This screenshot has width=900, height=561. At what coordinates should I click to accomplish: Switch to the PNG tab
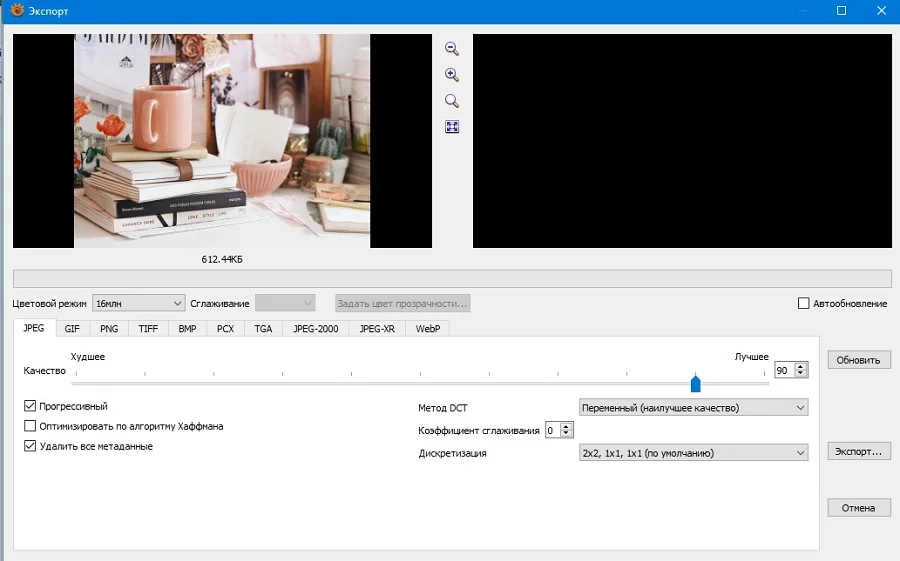click(109, 329)
